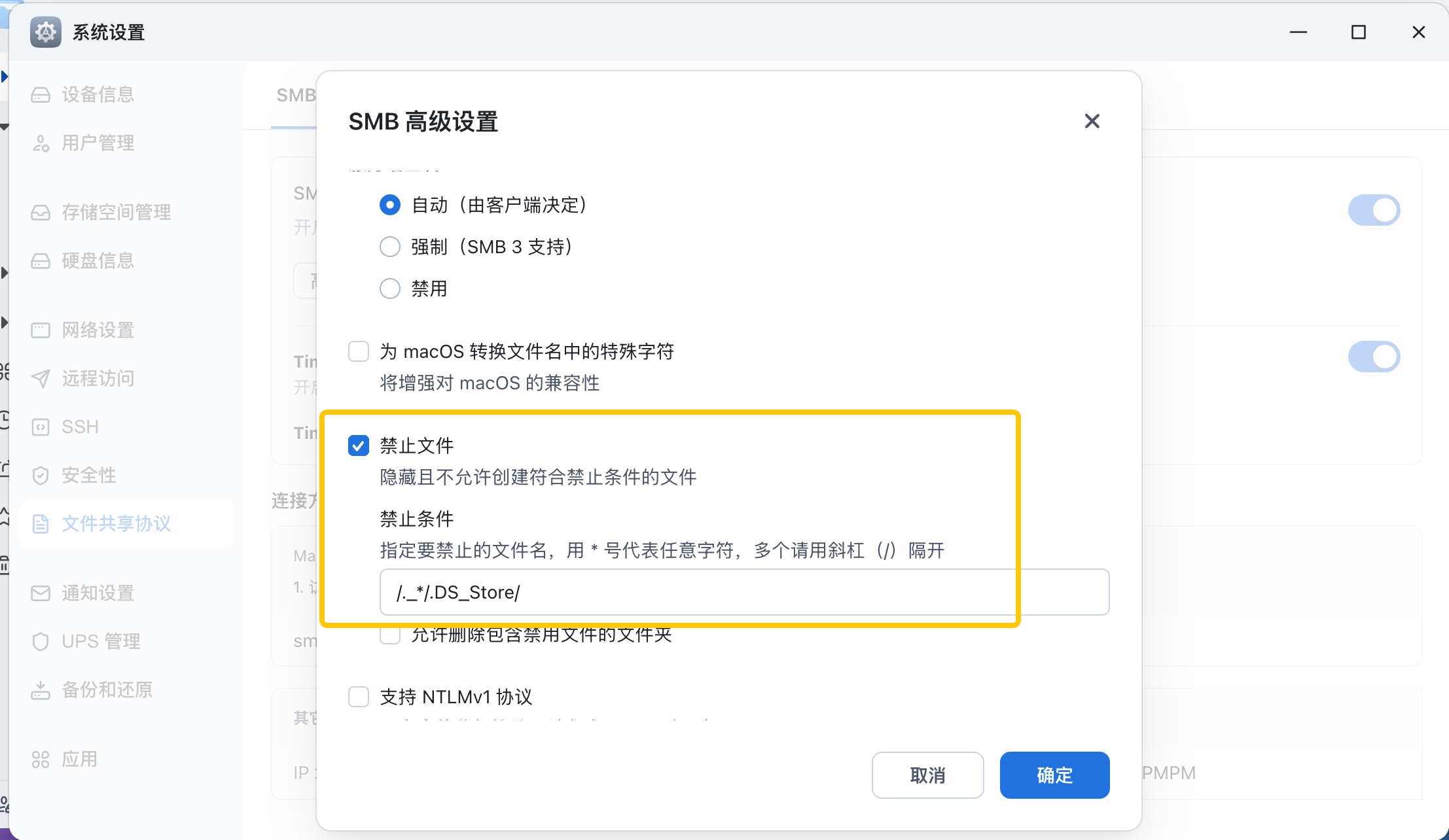
Task: Select the 禁用 radio option
Action: pos(390,289)
